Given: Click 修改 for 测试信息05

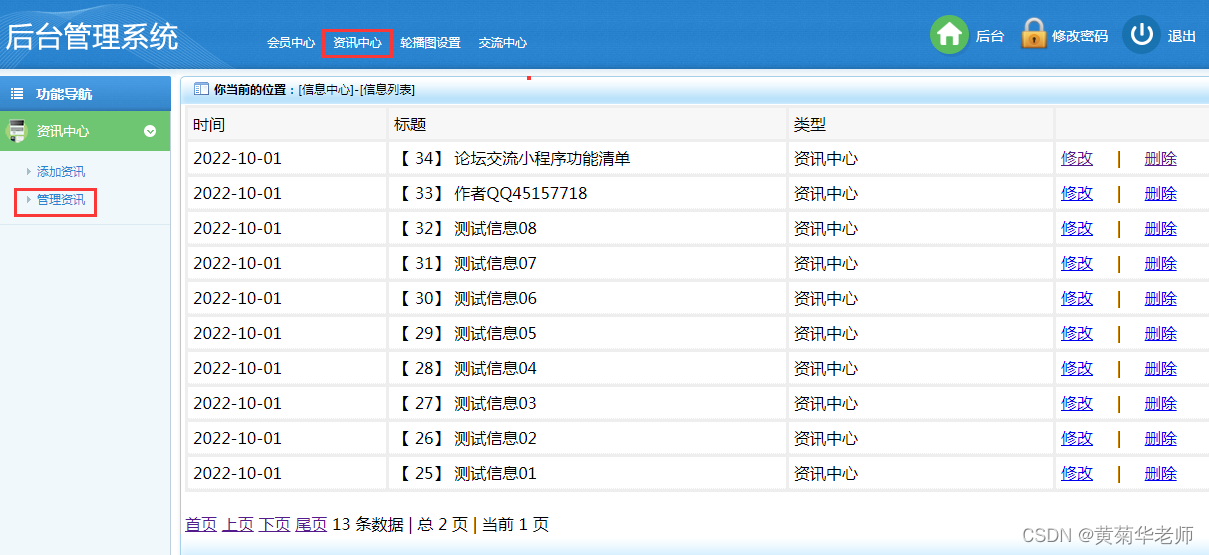Looking at the screenshot, I should [1077, 333].
